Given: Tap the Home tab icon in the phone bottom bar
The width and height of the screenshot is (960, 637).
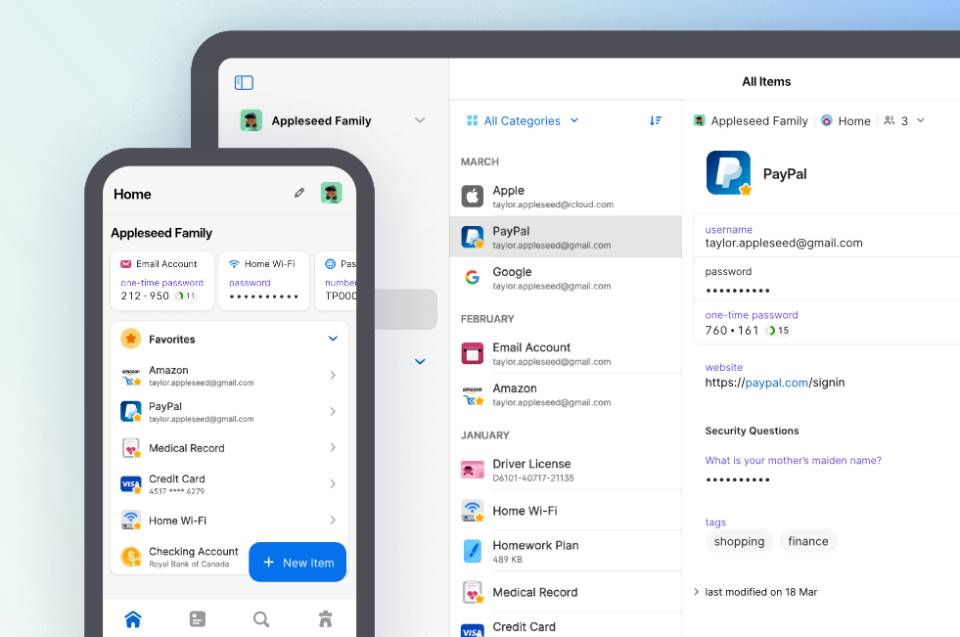Looking at the screenshot, I should tap(133, 619).
